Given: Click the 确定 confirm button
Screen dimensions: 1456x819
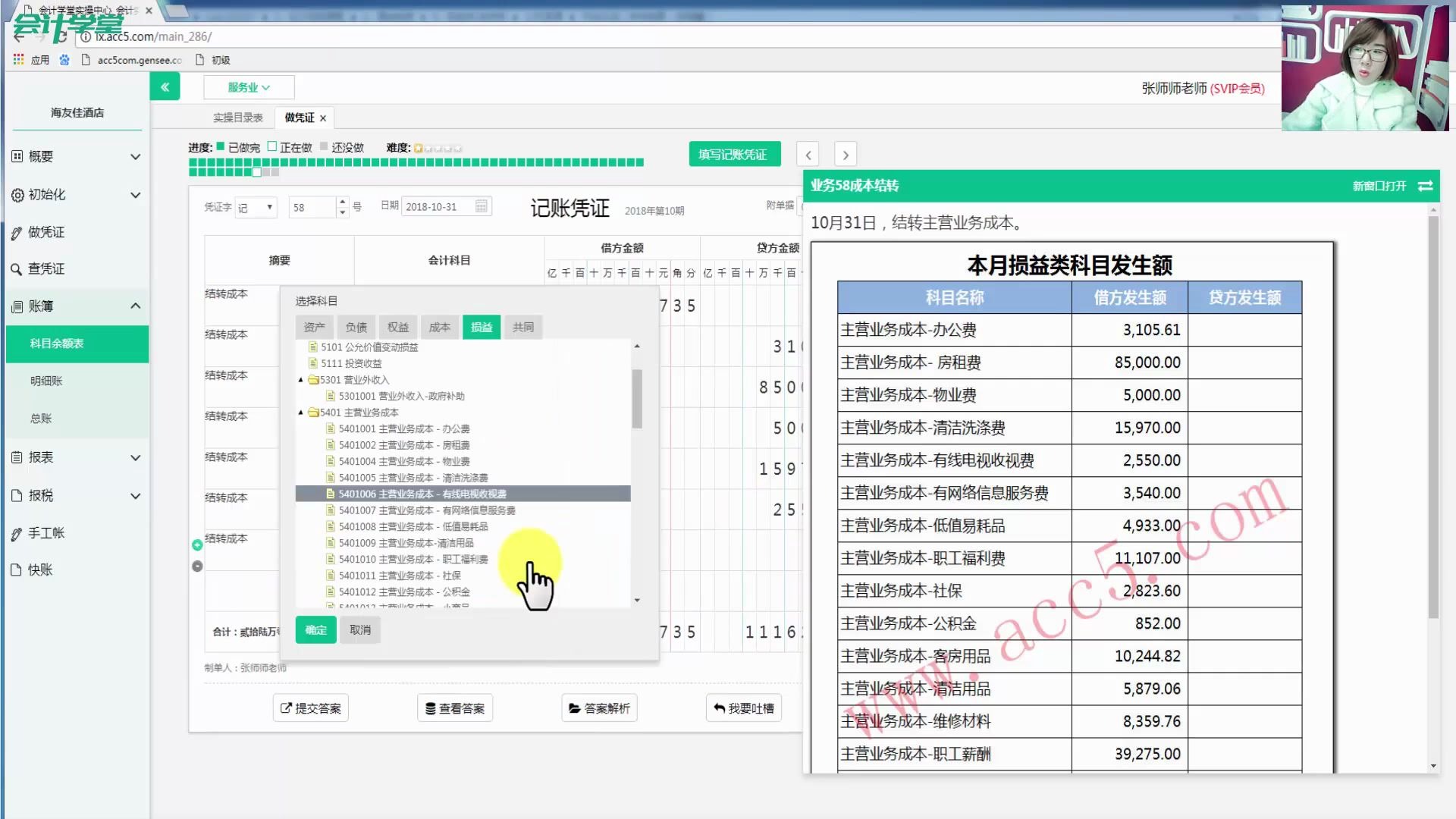Looking at the screenshot, I should [x=315, y=630].
